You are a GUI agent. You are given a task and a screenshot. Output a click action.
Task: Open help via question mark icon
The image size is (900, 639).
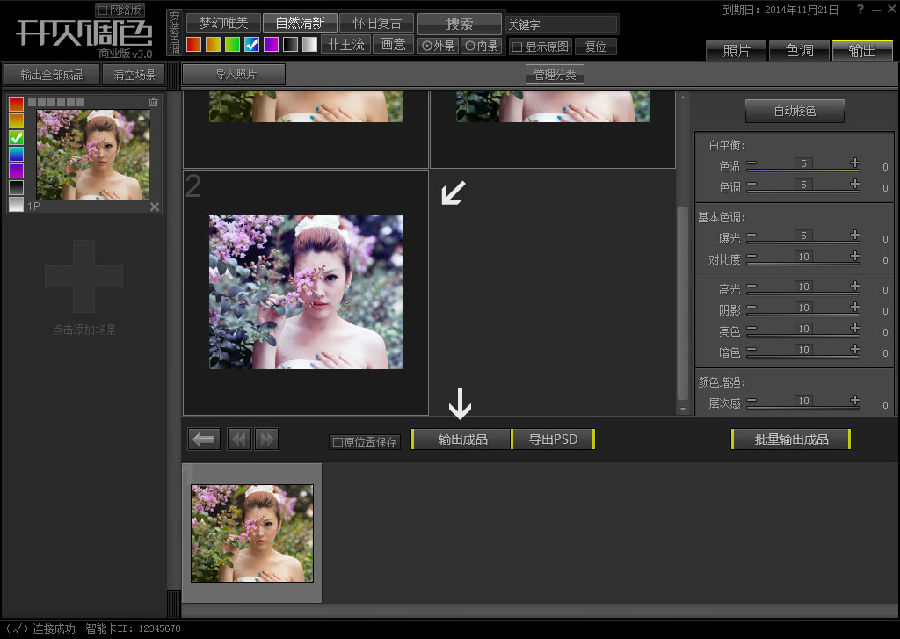pyautogui.click(x=860, y=9)
